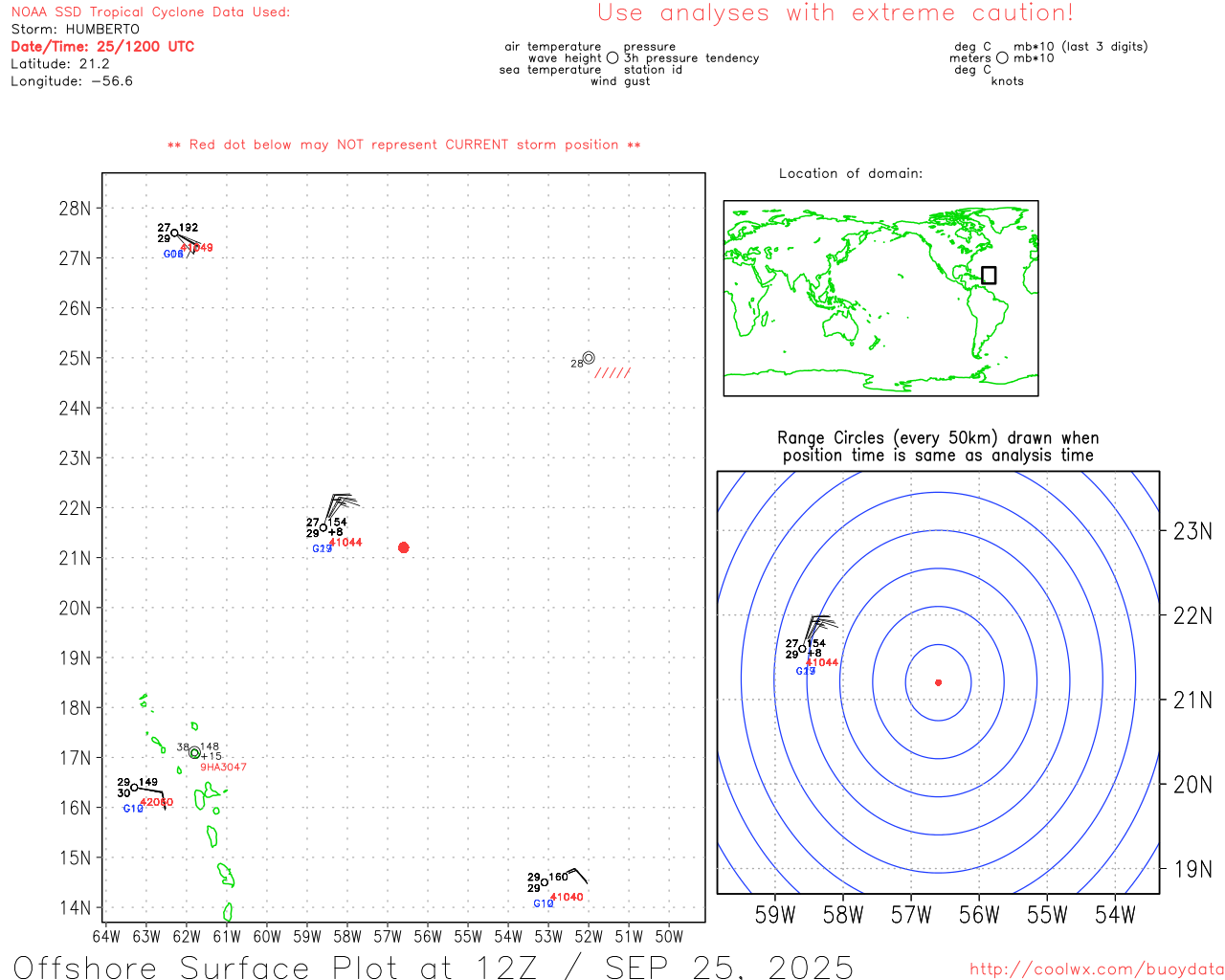Open the coolwx.com/buoydata link

point(1097,969)
